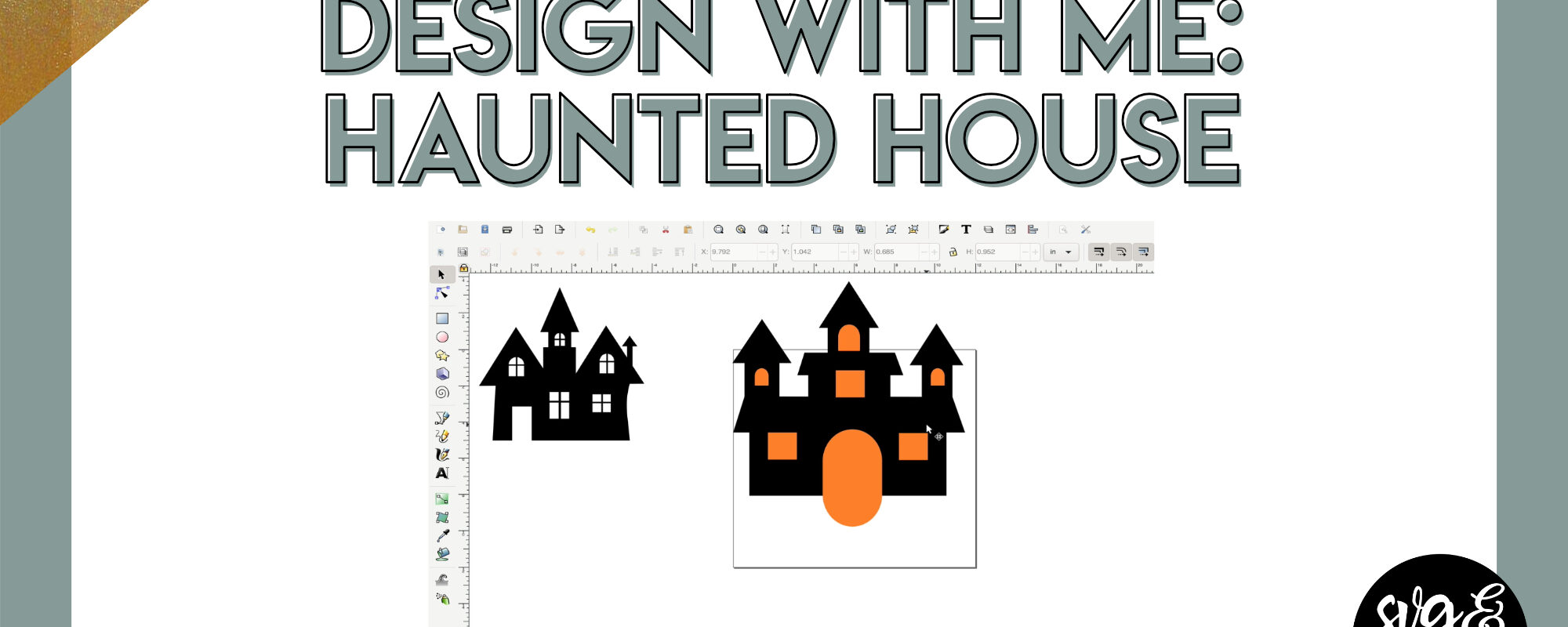
Task: Select the Tweak tool
Action: tap(442, 580)
